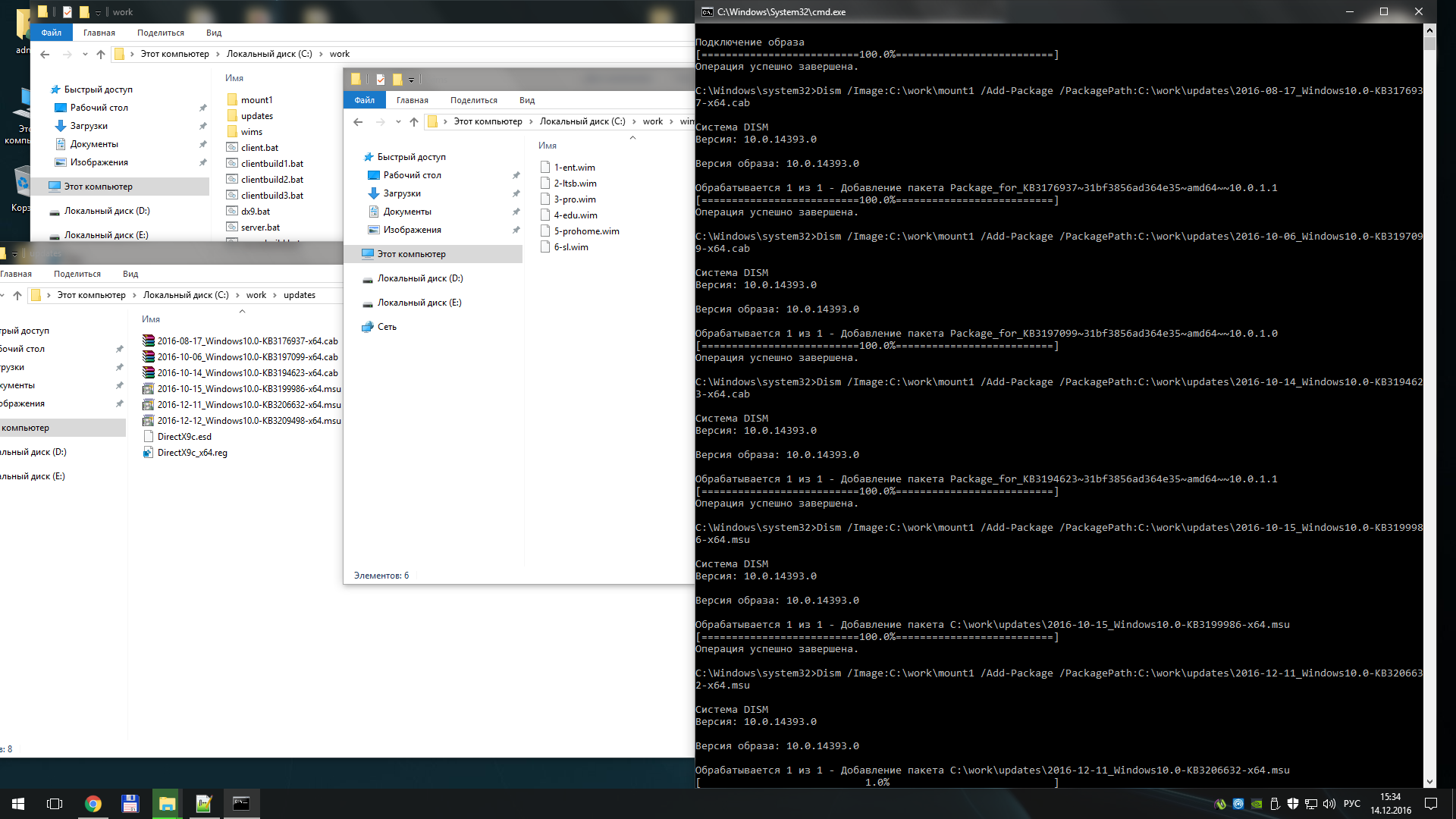The height and width of the screenshot is (819, 1456).
Task: Select the KB3176937 cab file in updates
Action: (240, 341)
